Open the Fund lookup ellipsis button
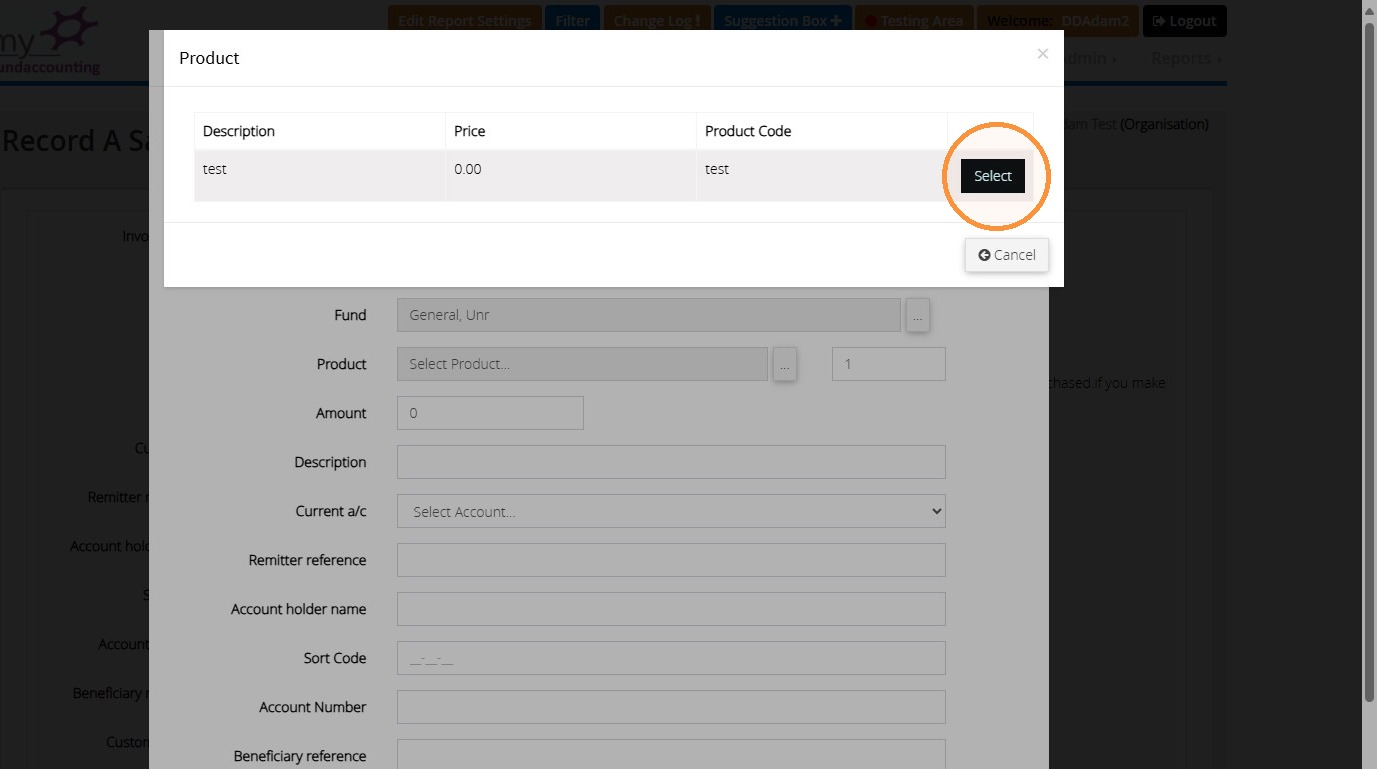The height and width of the screenshot is (769, 1377). (x=919, y=315)
